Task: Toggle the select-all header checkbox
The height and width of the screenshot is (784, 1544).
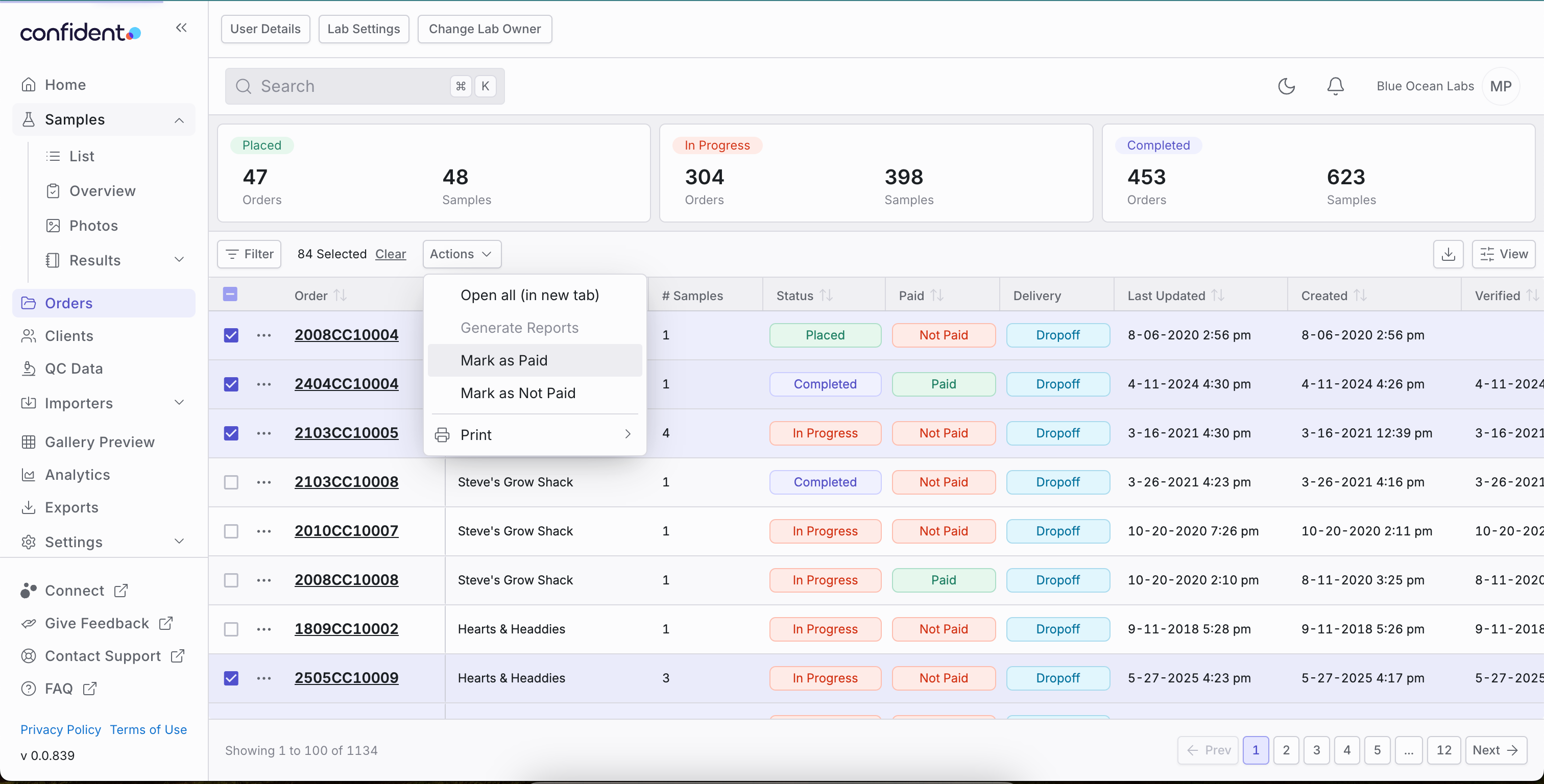Action: point(230,295)
